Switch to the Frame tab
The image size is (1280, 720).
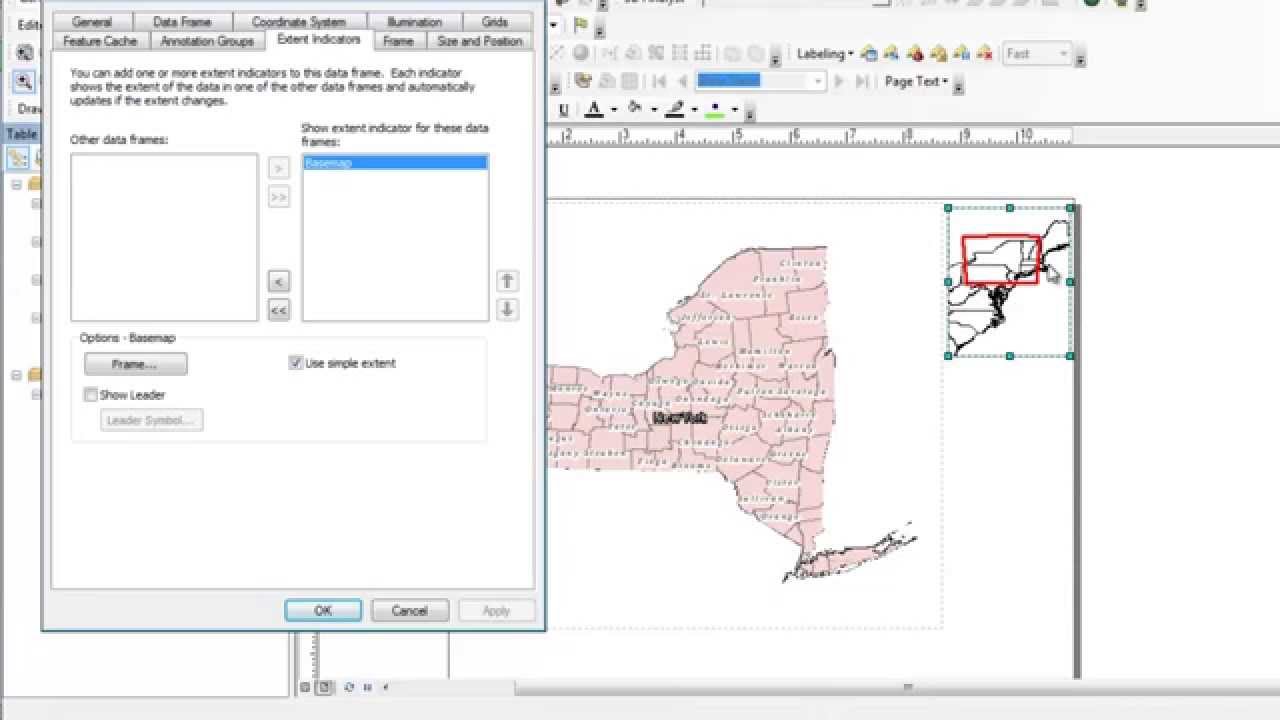398,41
